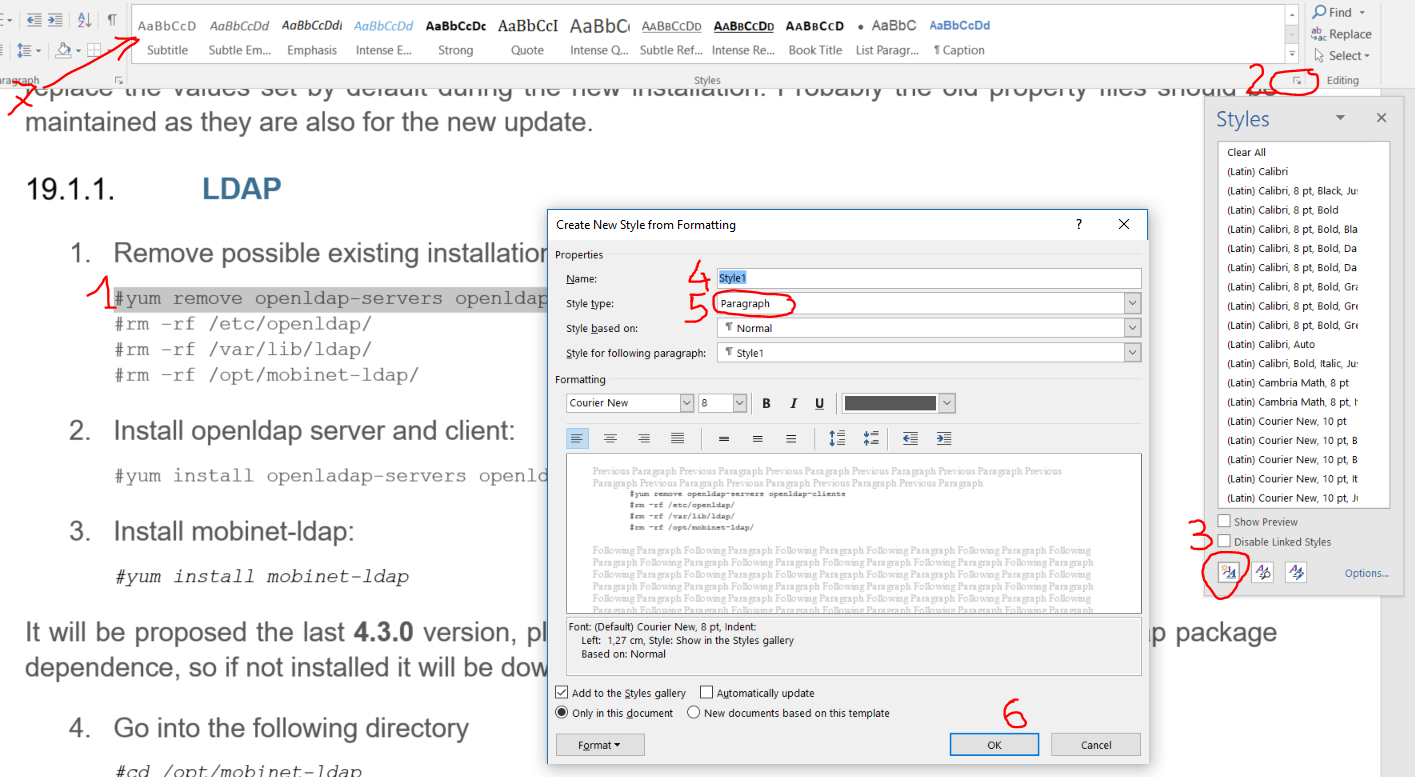Viewport: 1415px width, 777px height.
Task: Toggle Bold in the style formatting dialog
Action: [767, 403]
